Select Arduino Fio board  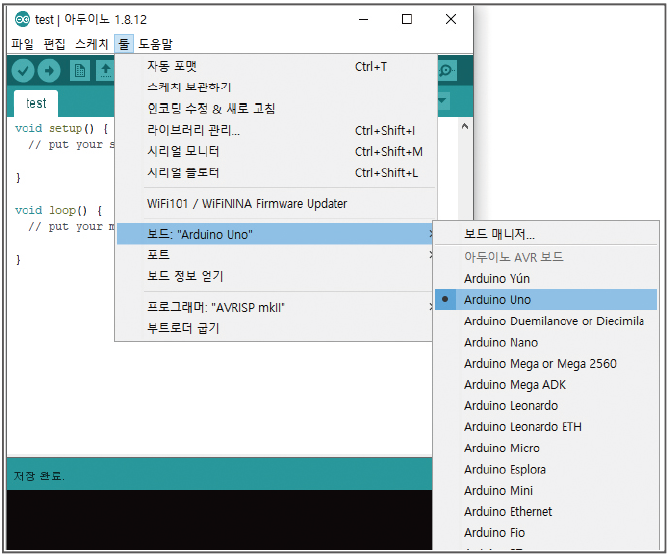click(x=546, y=532)
